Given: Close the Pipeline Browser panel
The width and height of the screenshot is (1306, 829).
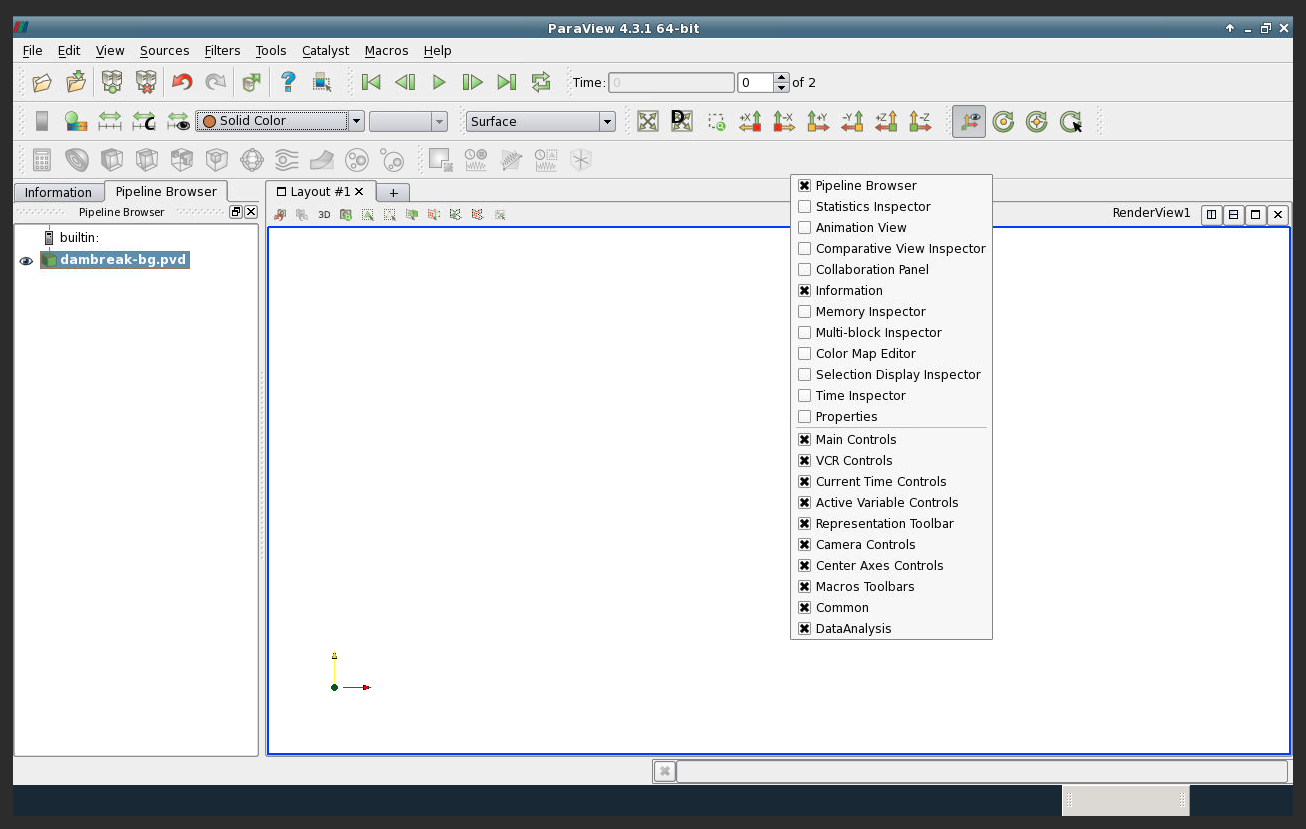Looking at the screenshot, I should pyautogui.click(x=251, y=212).
